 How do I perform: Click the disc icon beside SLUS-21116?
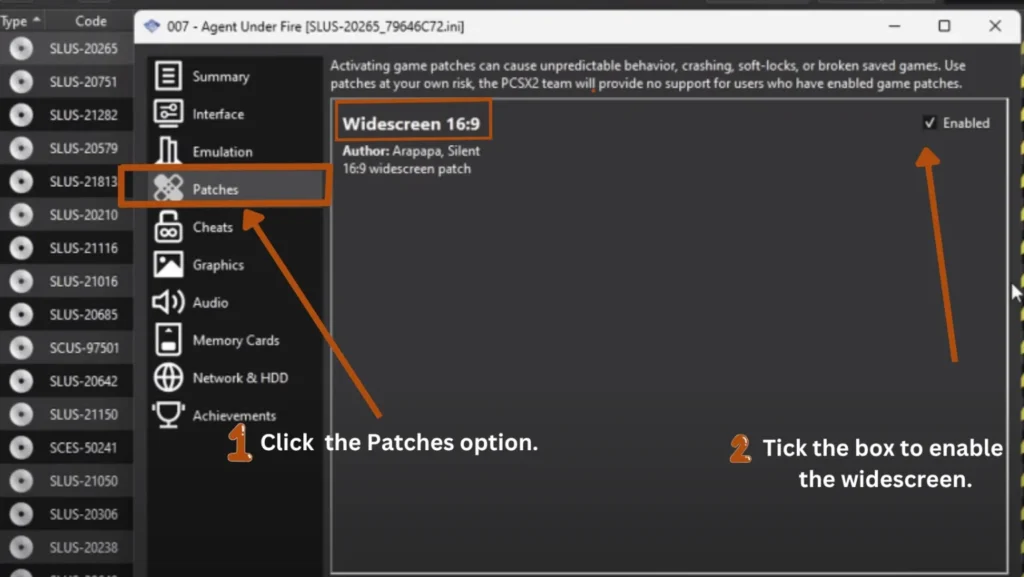coord(21,248)
